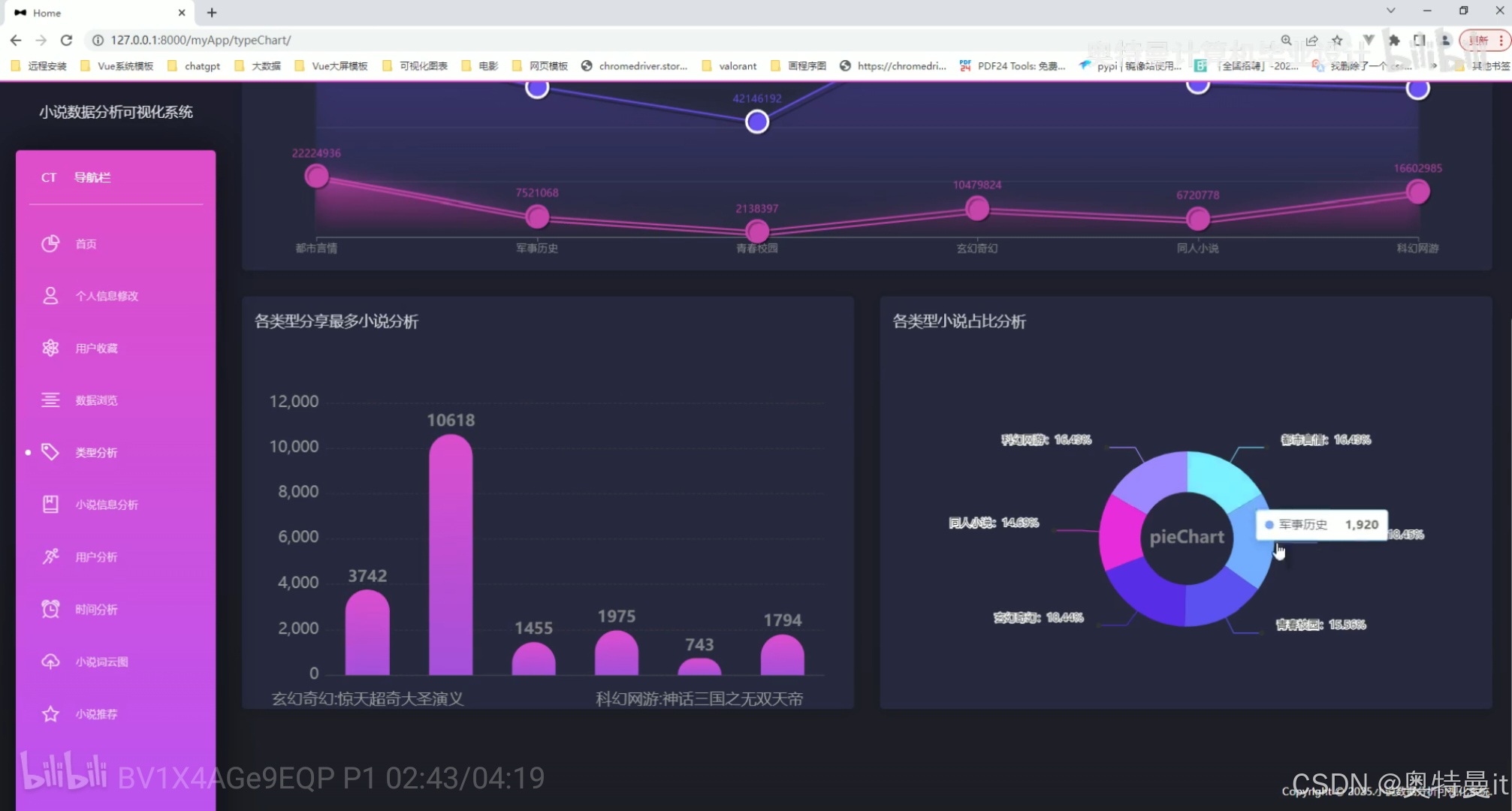Select the 首页 pie-chart icon in the sidebar
The width and height of the screenshot is (1512, 811).
[x=50, y=243]
